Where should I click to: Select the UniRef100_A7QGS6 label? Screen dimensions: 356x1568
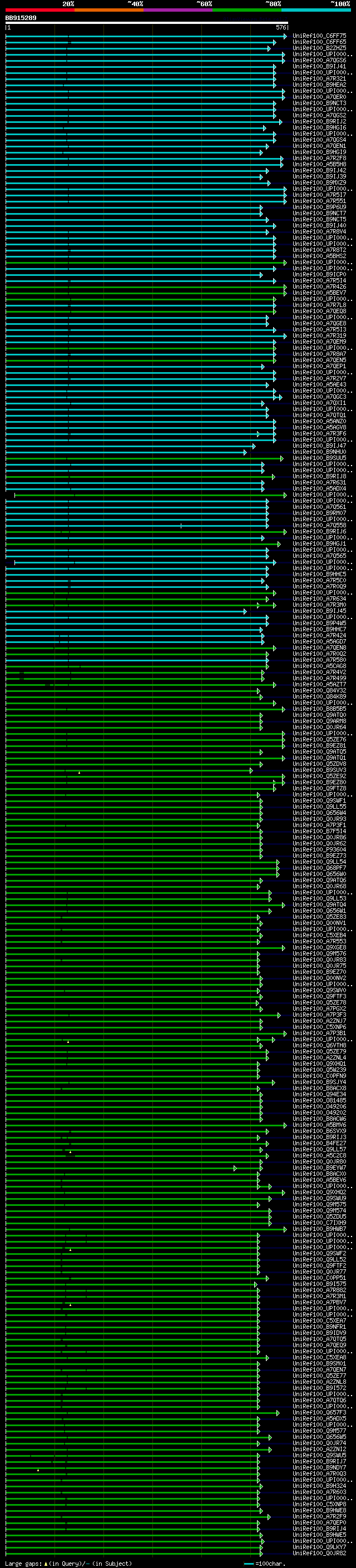click(x=319, y=60)
